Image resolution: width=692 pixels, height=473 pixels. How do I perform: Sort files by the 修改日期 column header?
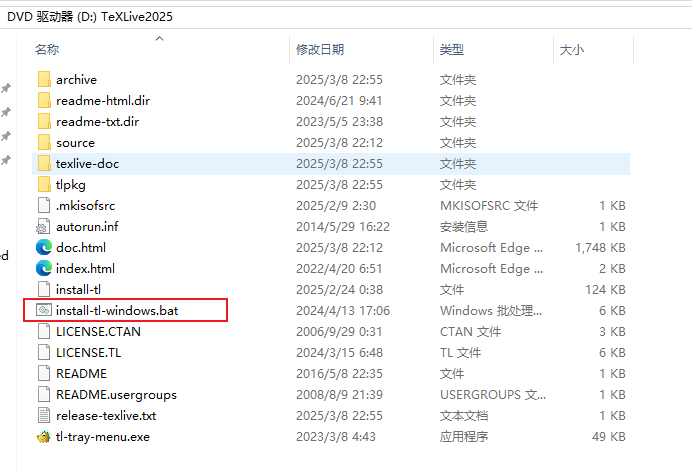[x=320, y=49]
